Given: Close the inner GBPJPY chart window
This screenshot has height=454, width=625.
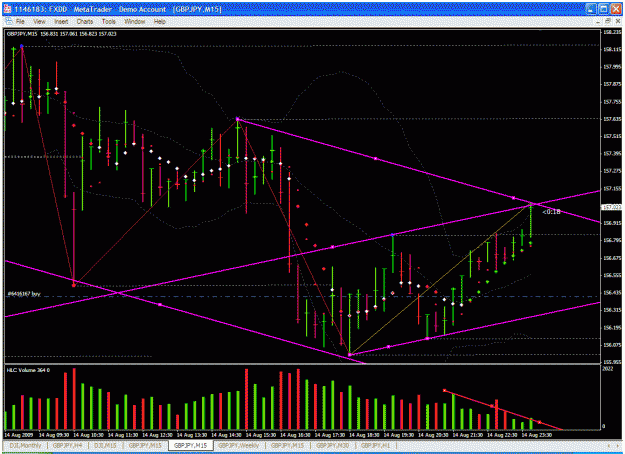Looking at the screenshot, I should click(x=617, y=22).
